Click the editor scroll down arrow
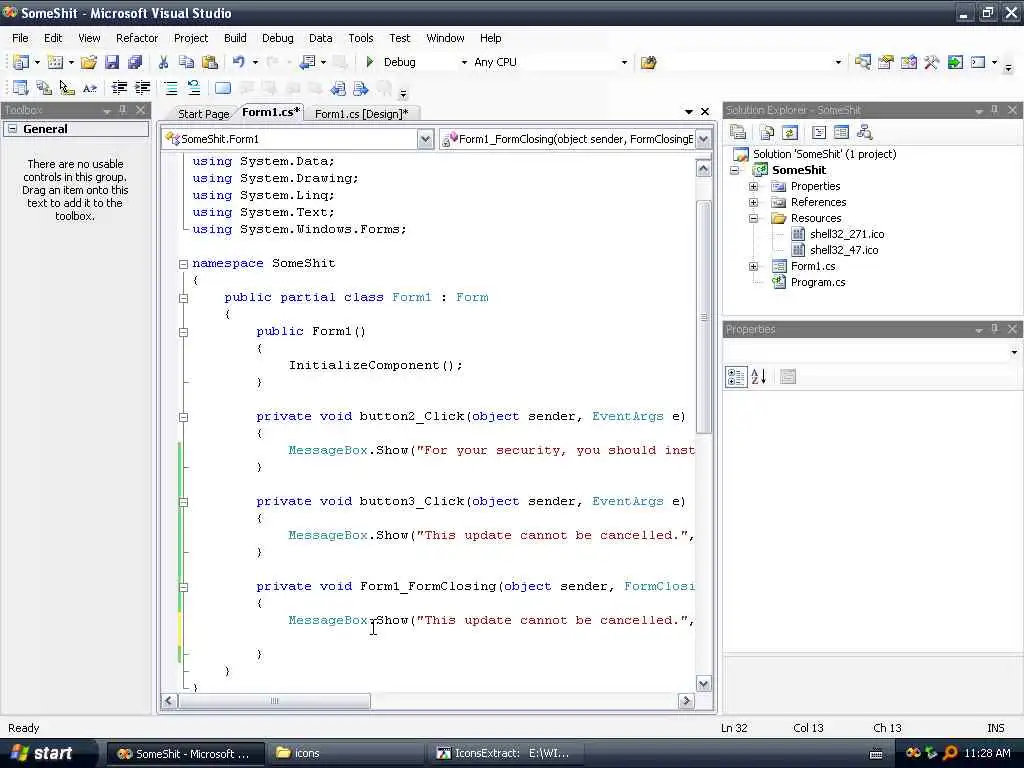The image size is (1024, 768). coord(703,684)
